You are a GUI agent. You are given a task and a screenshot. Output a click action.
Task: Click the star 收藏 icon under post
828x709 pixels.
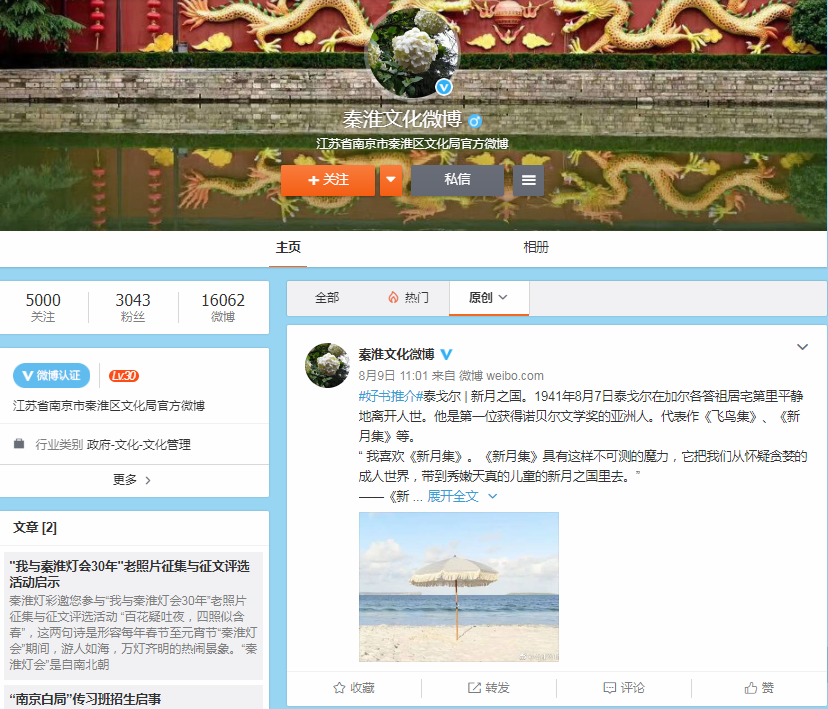coord(339,688)
